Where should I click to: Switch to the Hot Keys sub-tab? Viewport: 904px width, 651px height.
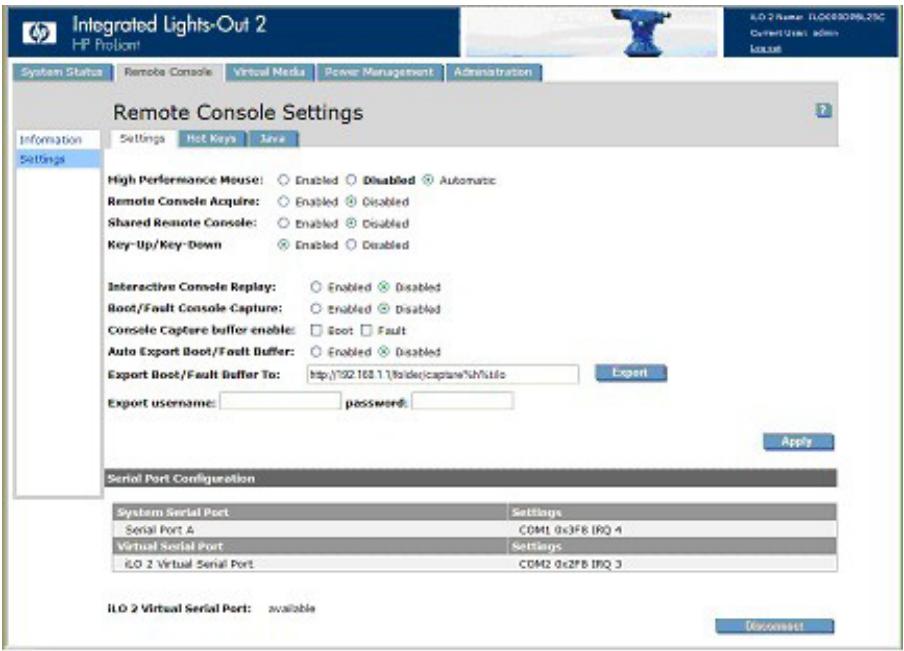[x=212, y=138]
